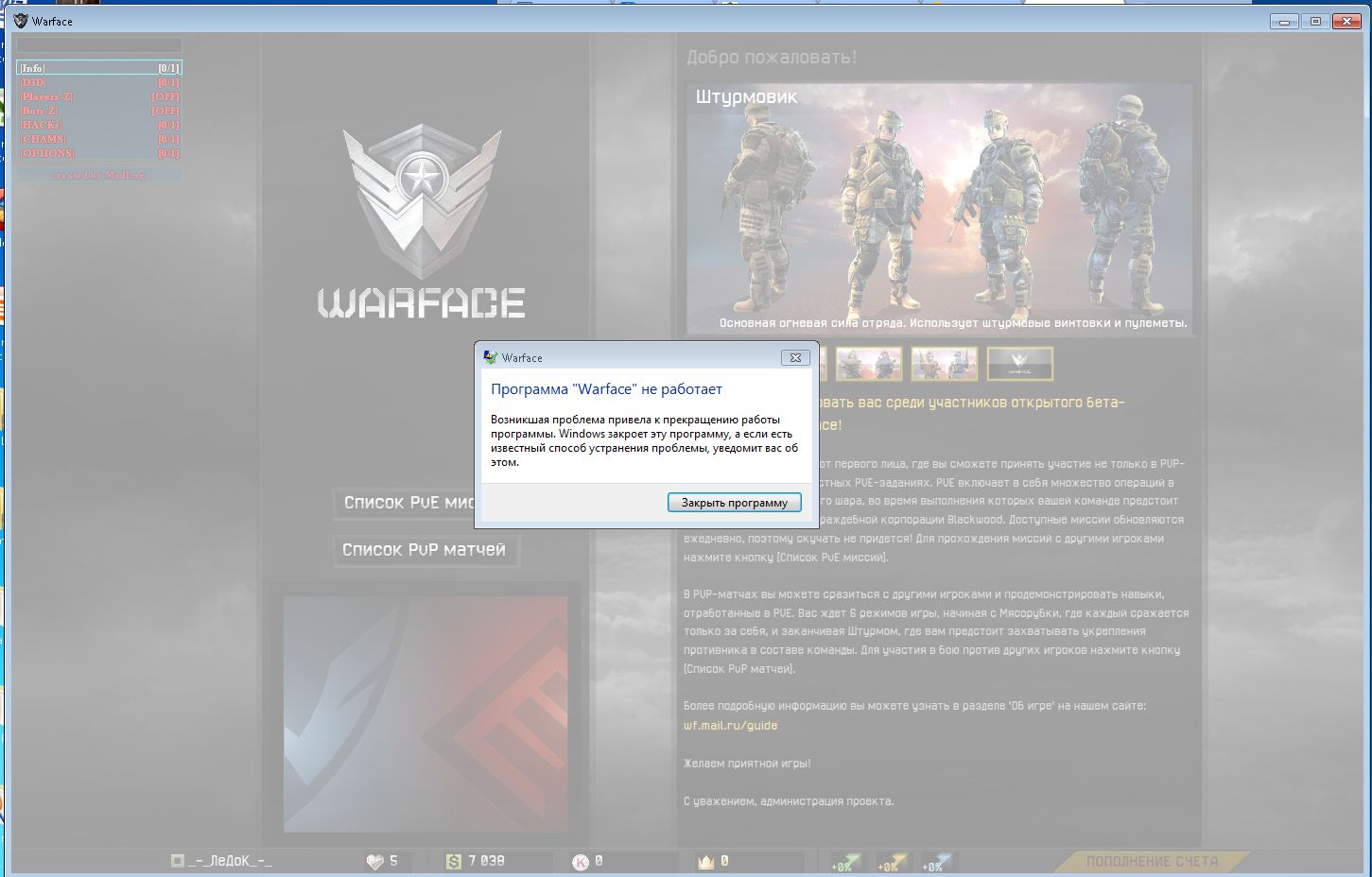Click the blue +0% booster icon
Image resolution: width=1372 pixels, height=877 pixels.
936,862
